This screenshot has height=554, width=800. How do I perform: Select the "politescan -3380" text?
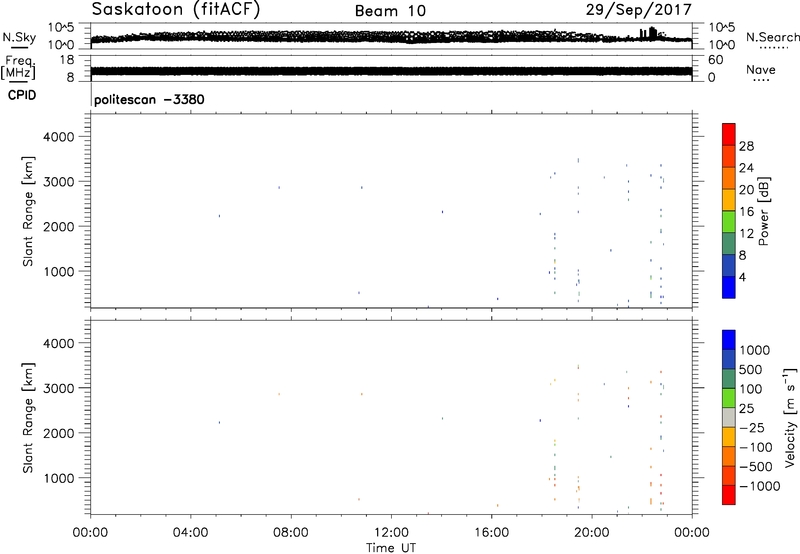pos(149,99)
